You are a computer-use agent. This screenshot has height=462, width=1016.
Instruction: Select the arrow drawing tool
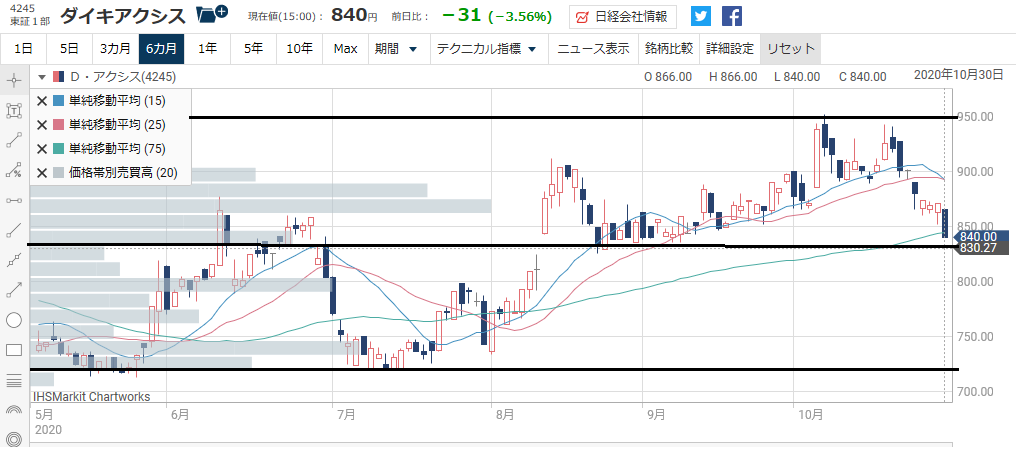(x=14, y=290)
